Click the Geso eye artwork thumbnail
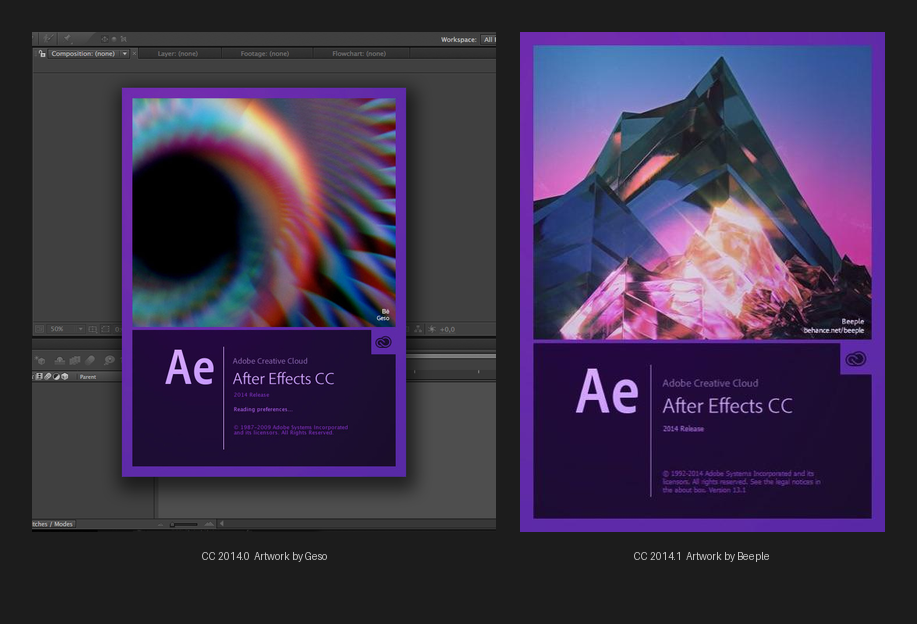The image size is (917, 624). [x=264, y=212]
